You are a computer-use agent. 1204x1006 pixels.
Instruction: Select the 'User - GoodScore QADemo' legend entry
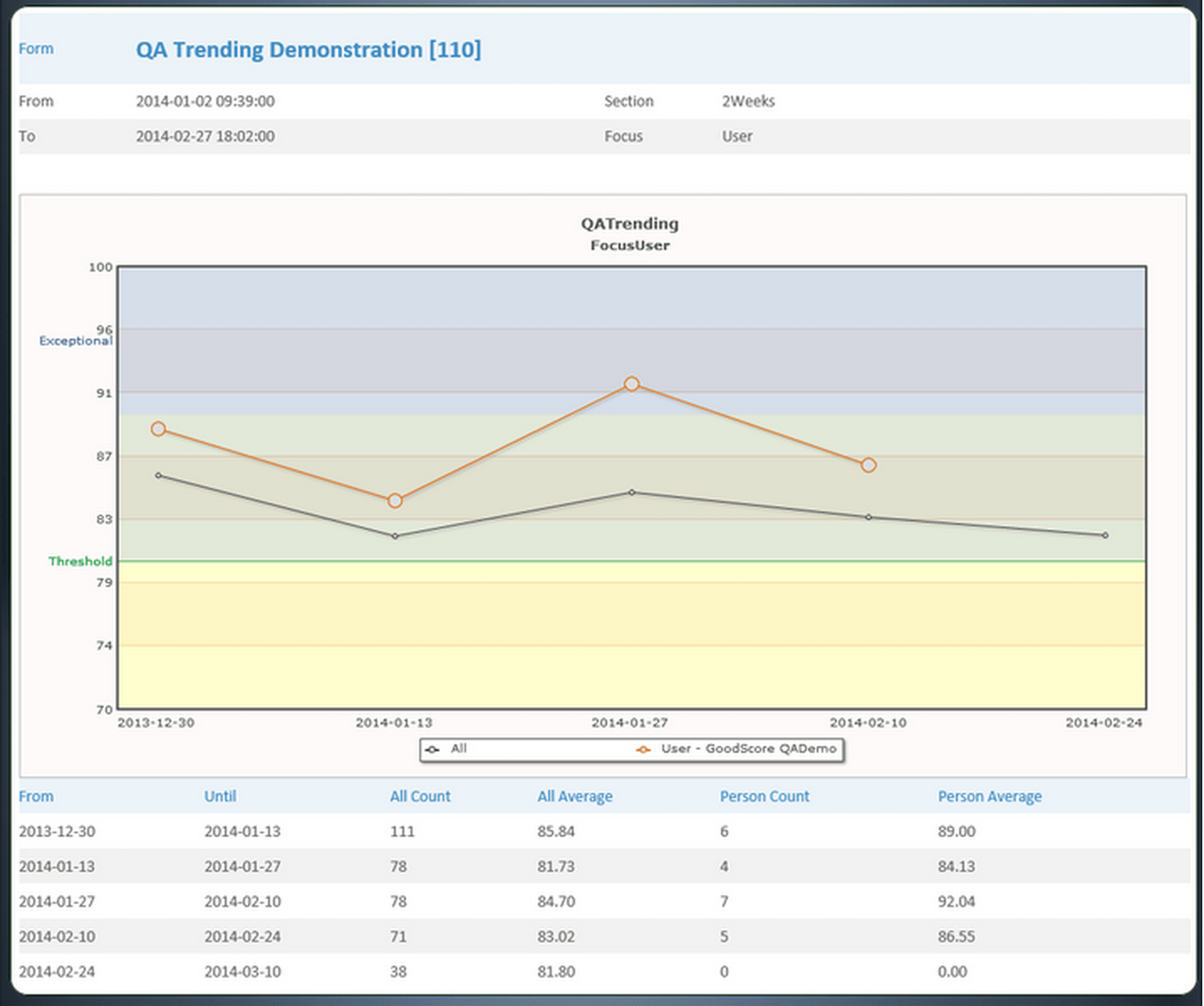[748, 749]
